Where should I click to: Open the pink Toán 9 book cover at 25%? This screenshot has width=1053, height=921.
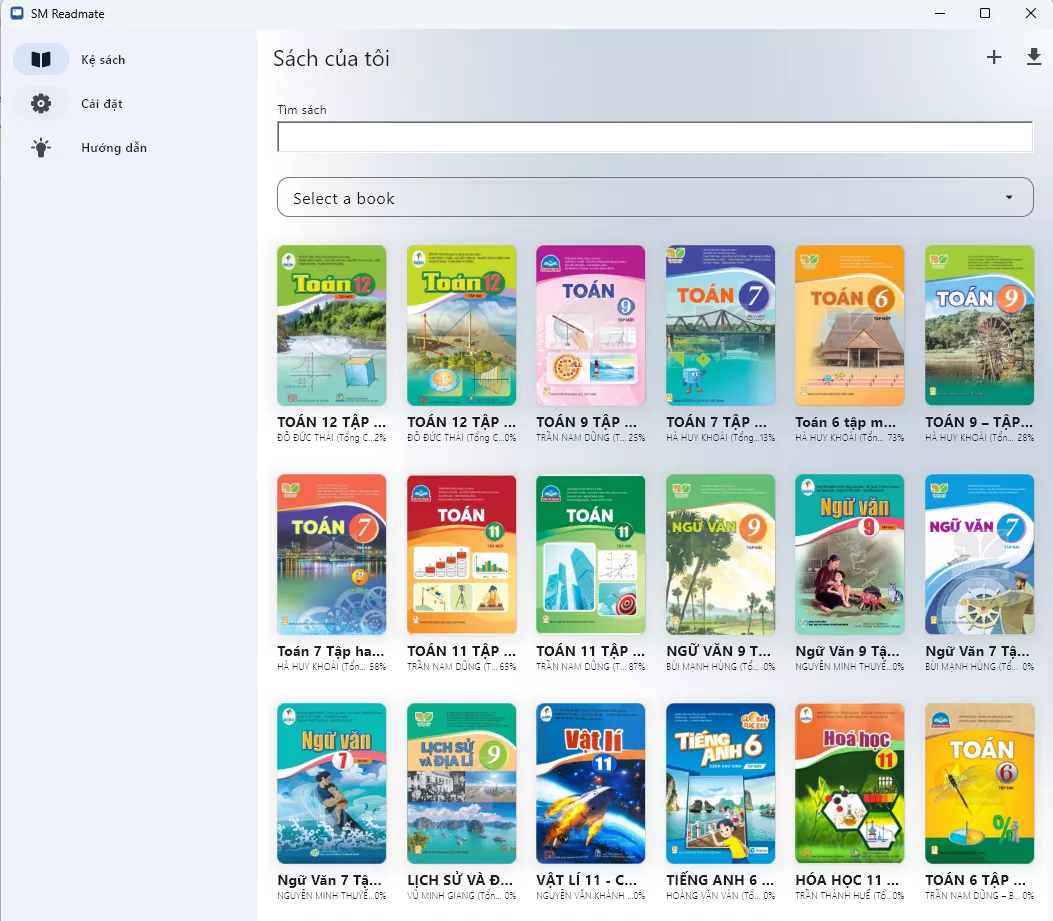tap(590, 325)
